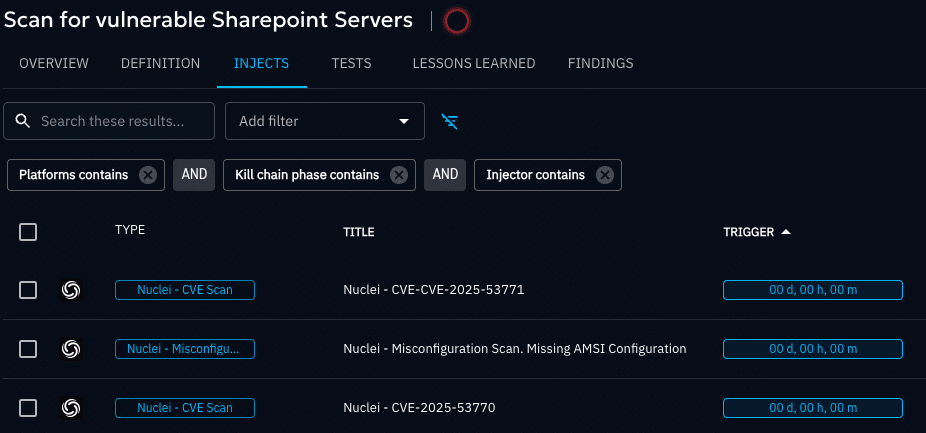Remove the Kill chain phase filter
Viewport: 926px width, 433px height.
click(398, 175)
